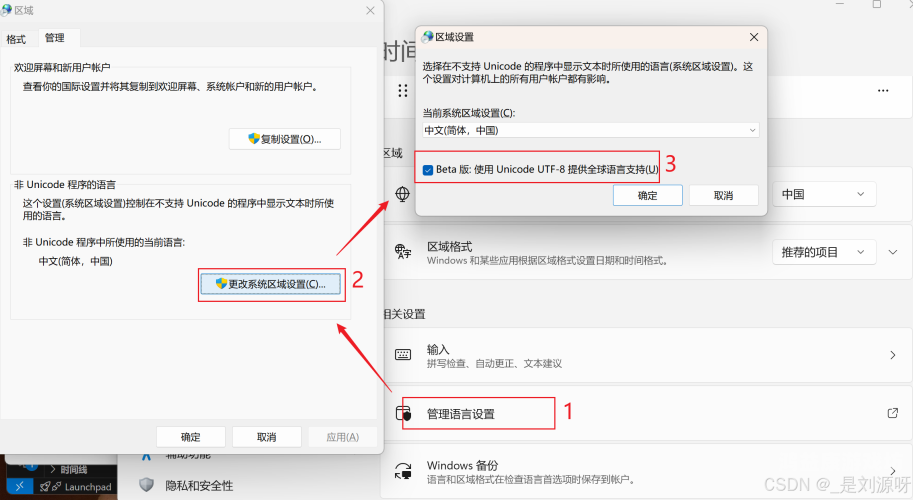This screenshot has height=500, width=913.
Task: Switch to the 格式 tab in 区域 dialog
Action: (x=16, y=39)
